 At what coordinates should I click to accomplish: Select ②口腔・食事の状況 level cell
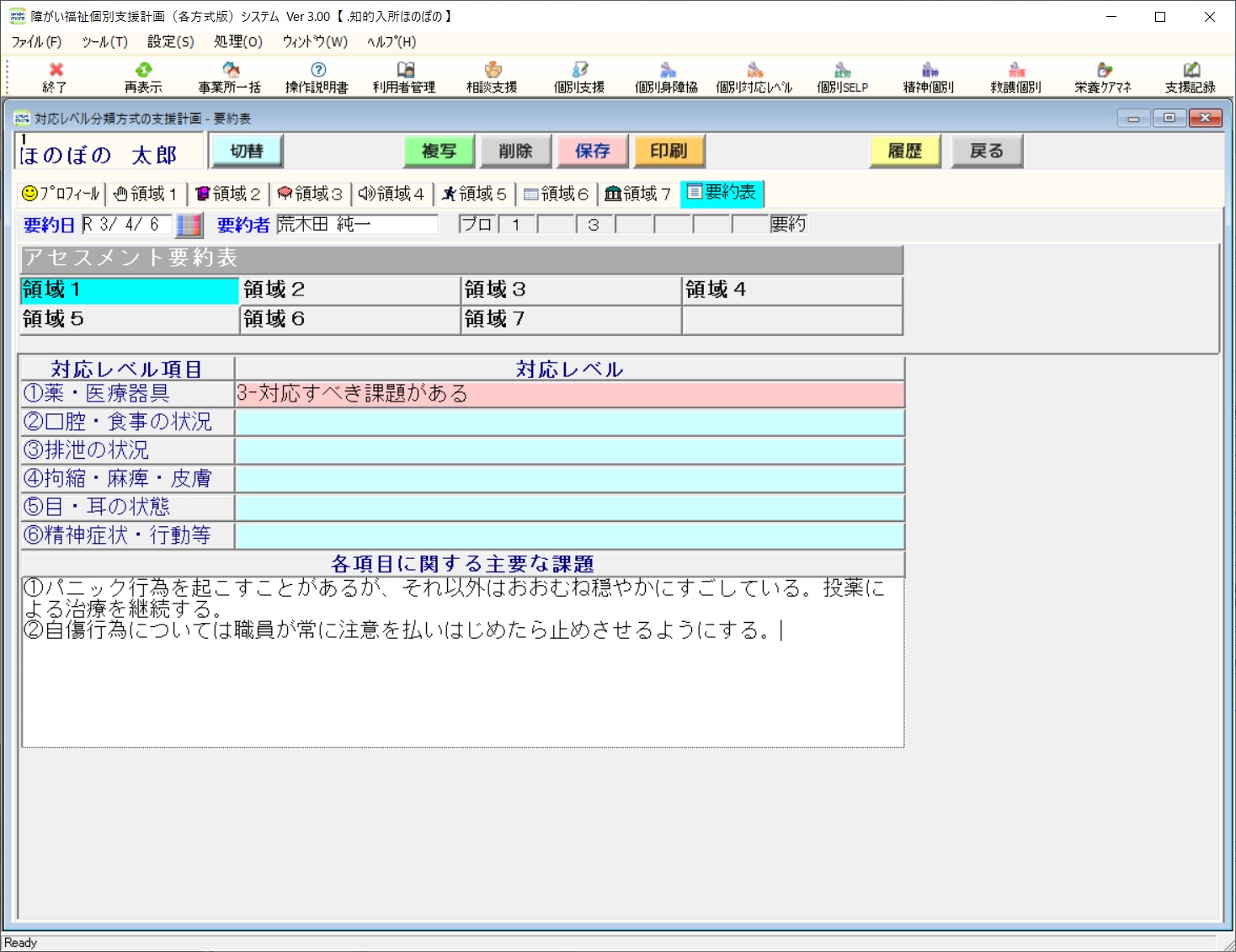pos(569,422)
